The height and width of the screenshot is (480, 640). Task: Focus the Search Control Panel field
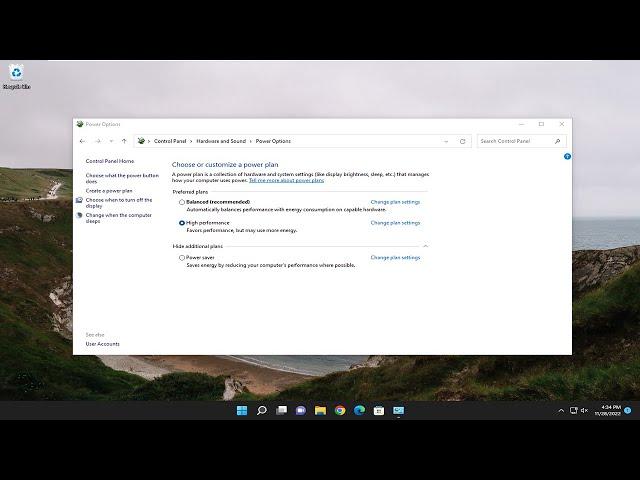pyautogui.click(x=522, y=141)
